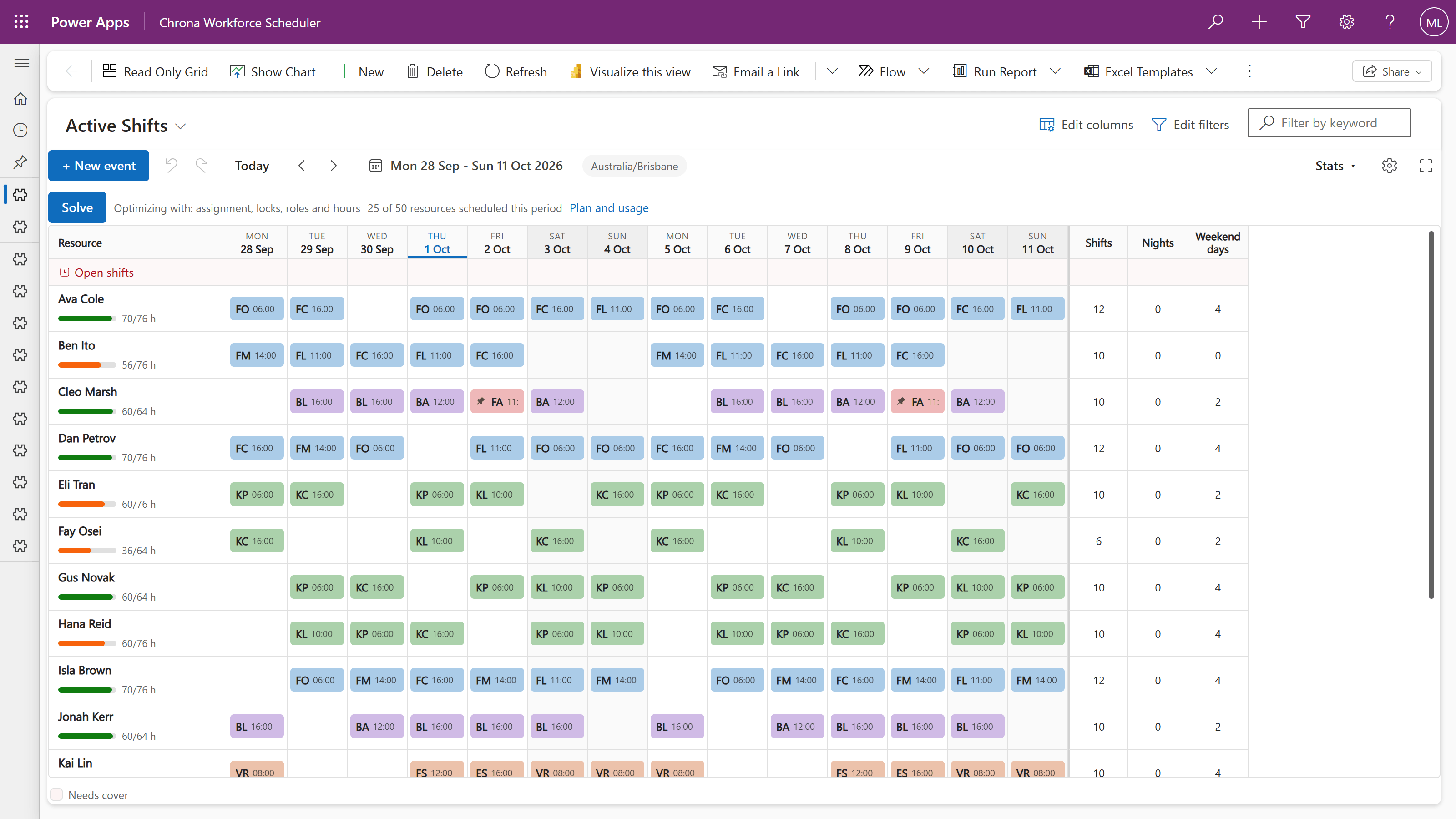Open the date range picker Mon 28 Sep

[x=466, y=166]
